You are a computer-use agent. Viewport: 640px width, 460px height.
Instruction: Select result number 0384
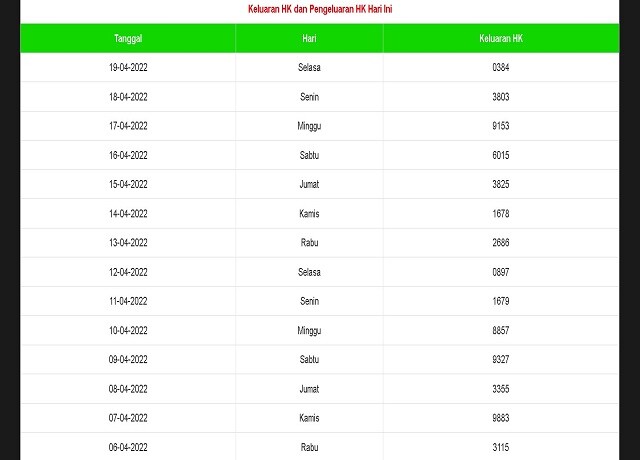pos(501,67)
